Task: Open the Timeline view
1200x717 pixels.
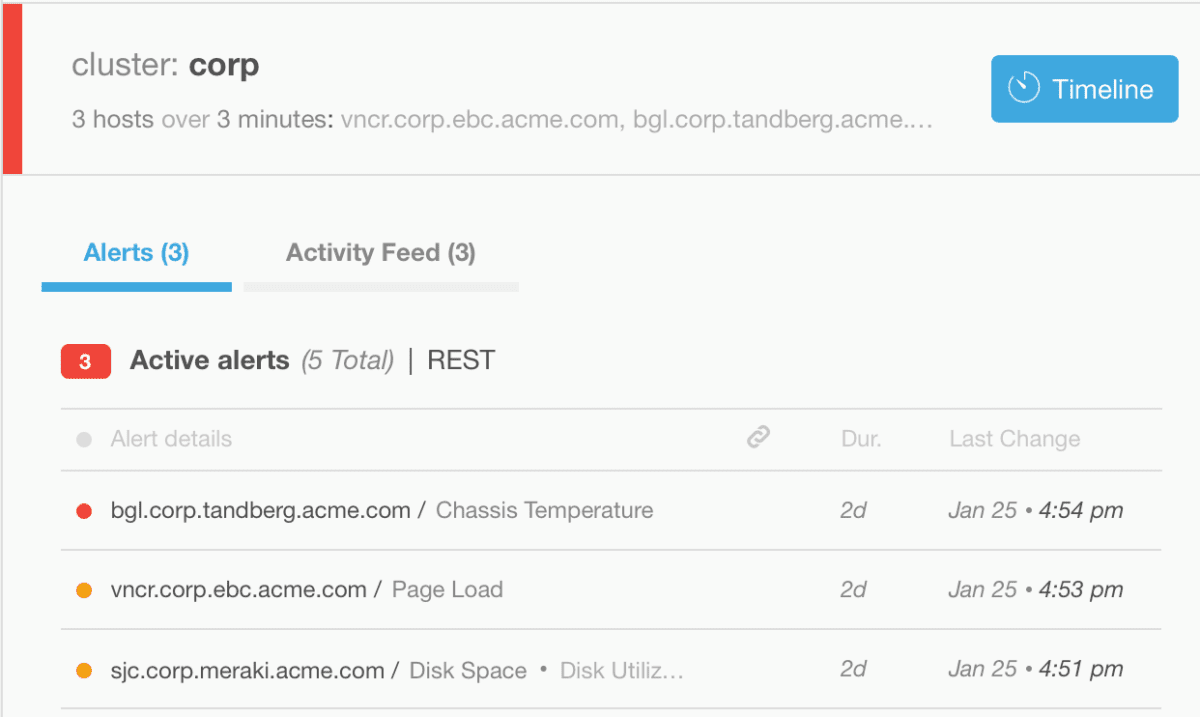Action: pos(1084,88)
